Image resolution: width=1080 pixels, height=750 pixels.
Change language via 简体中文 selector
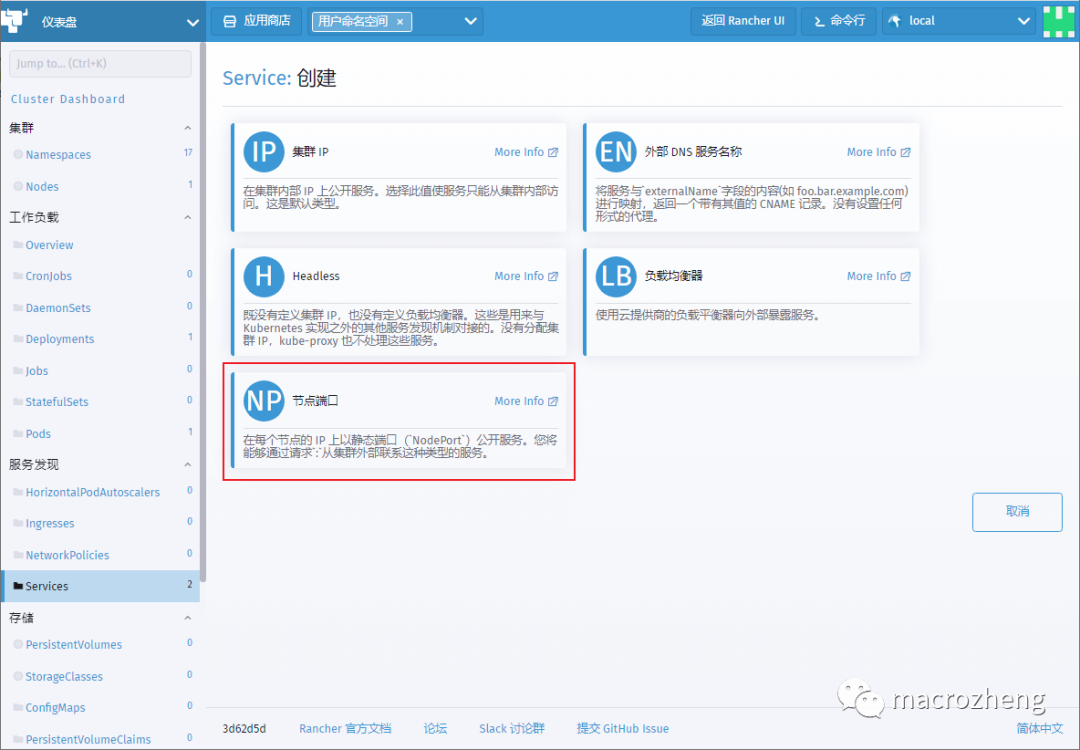tap(1040, 729)
